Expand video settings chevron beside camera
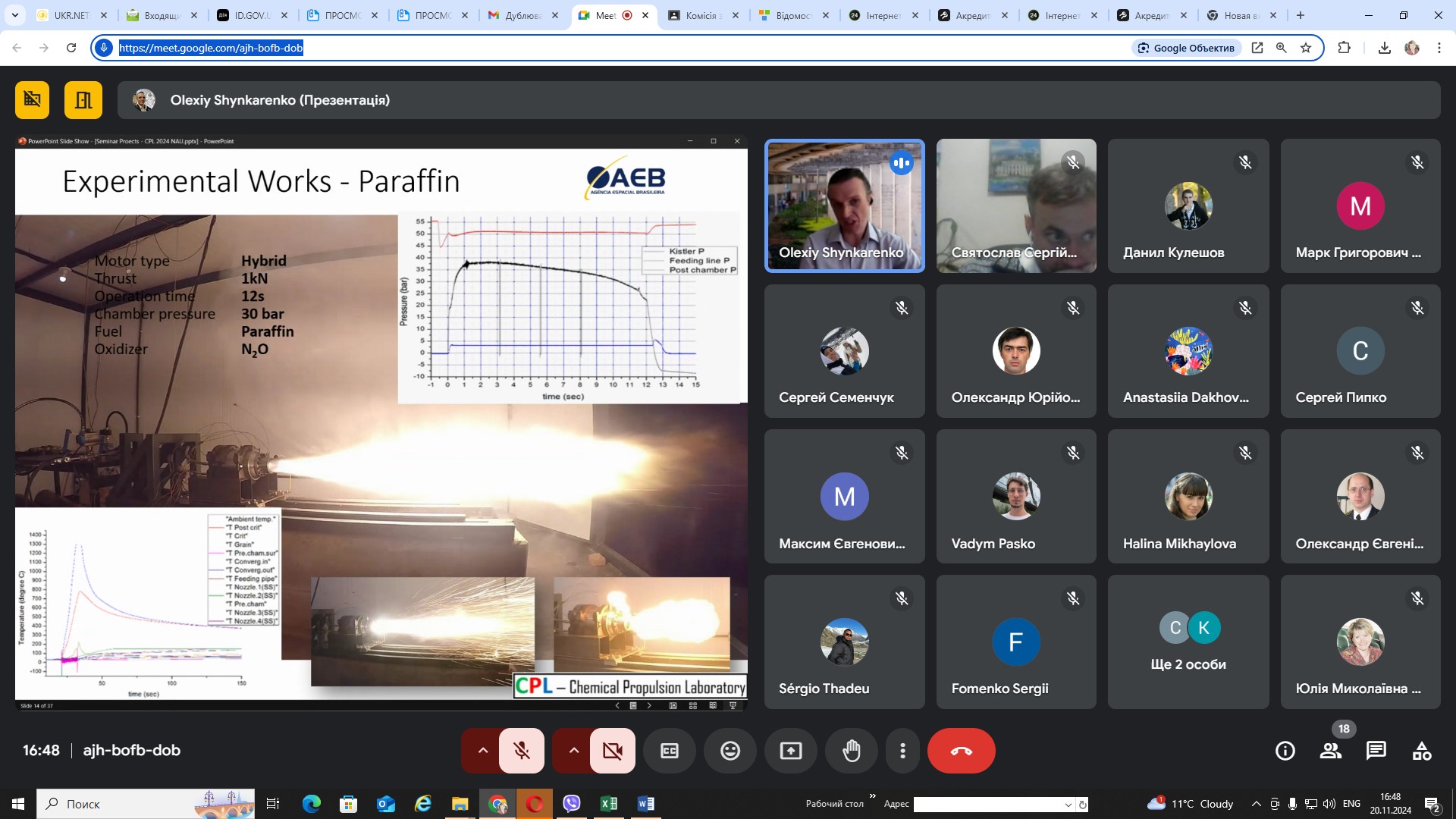 click(573, 751)
